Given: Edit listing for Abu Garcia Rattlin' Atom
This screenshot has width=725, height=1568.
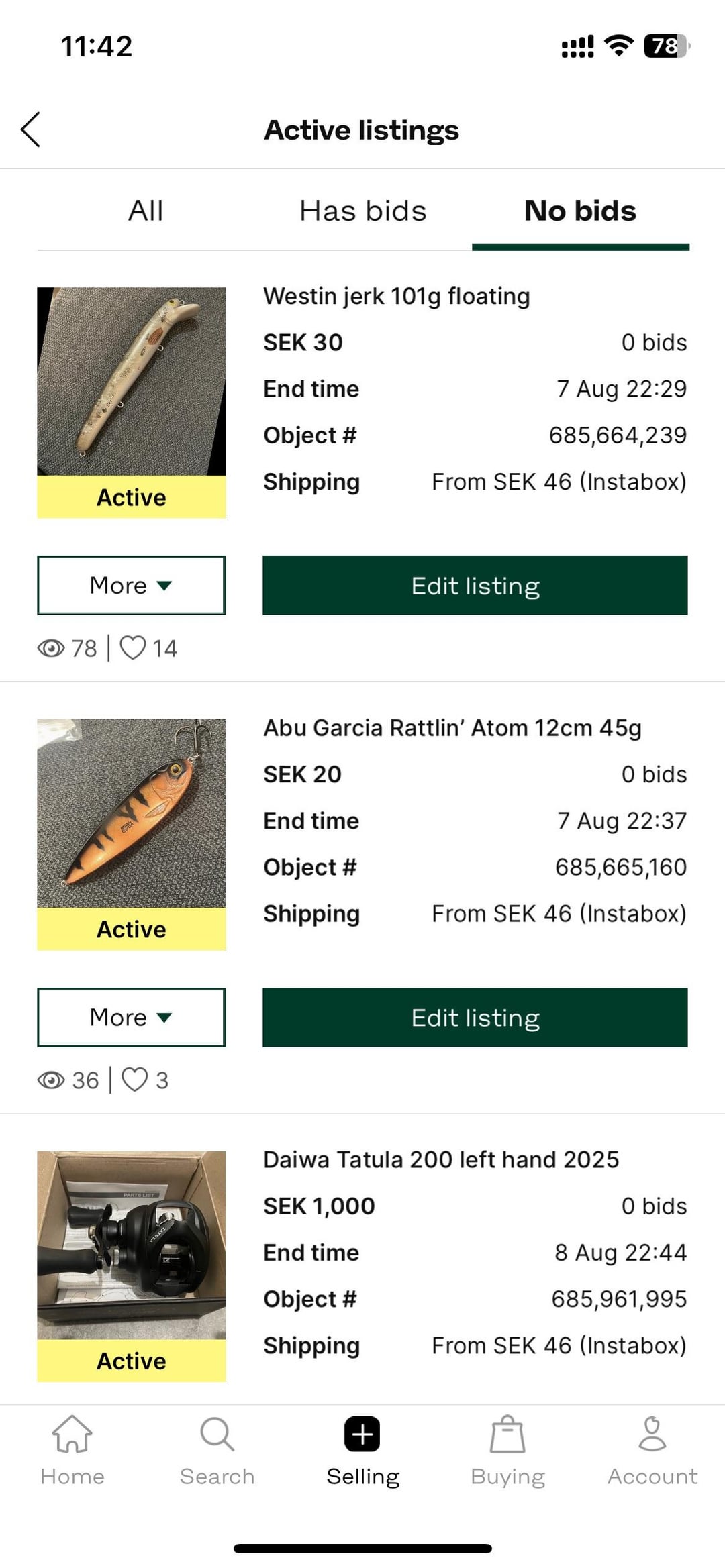Looking at the screenshot, I should point(475,1017).
